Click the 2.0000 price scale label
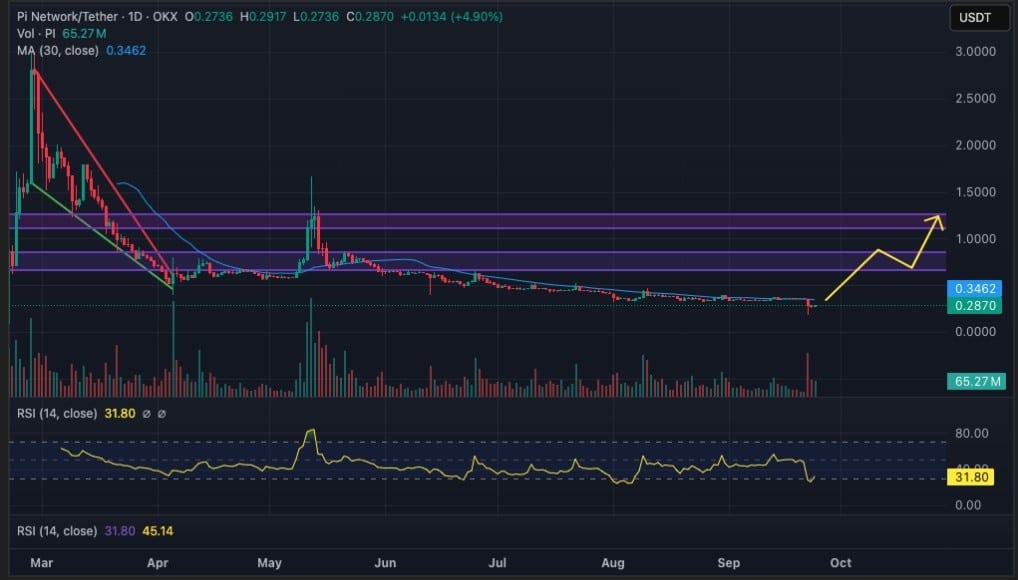The image size is (1018, 580). pyautogui.click(x=975, y=145)
